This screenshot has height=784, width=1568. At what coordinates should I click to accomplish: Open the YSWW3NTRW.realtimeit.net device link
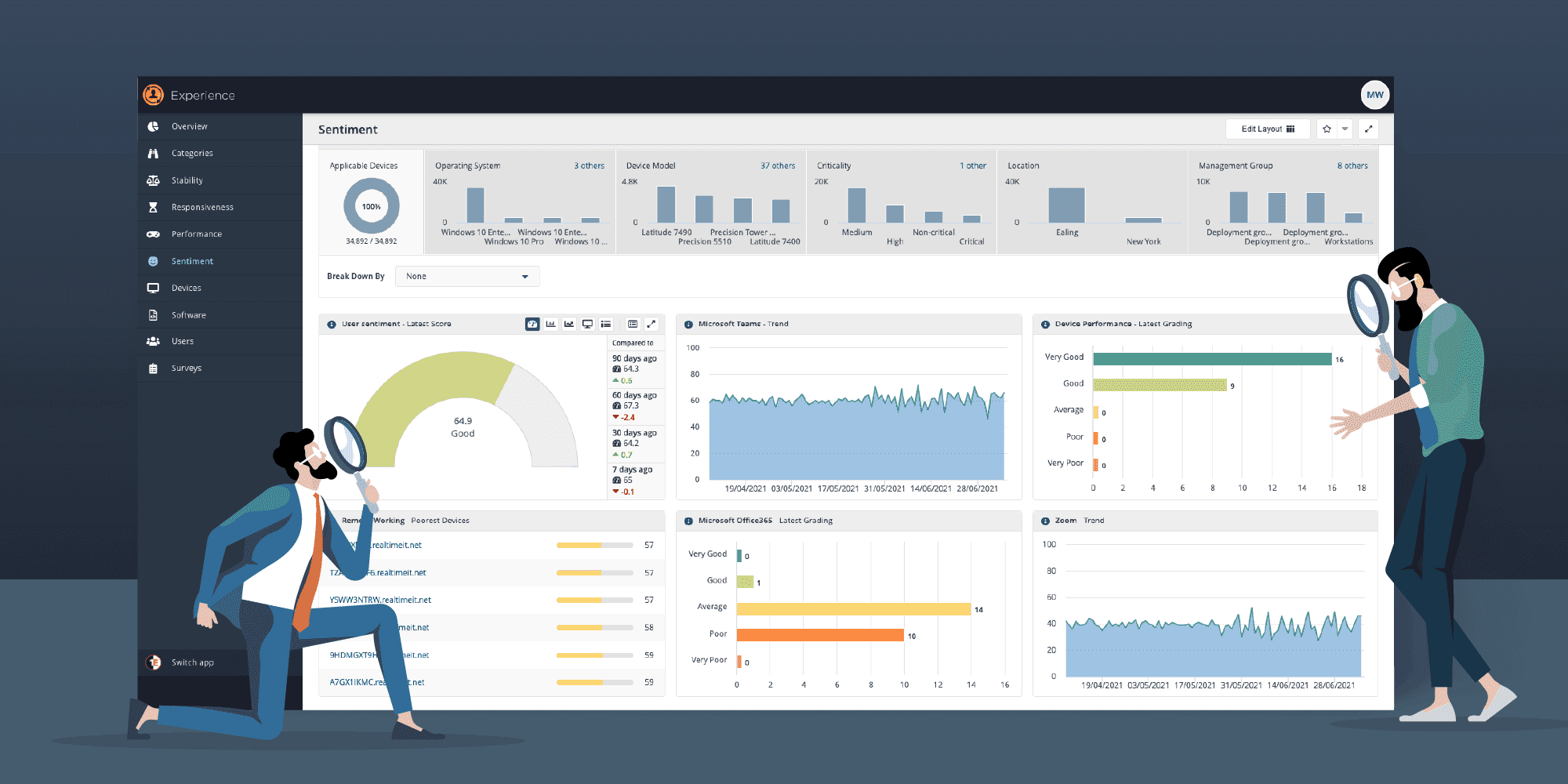(380, 600)
